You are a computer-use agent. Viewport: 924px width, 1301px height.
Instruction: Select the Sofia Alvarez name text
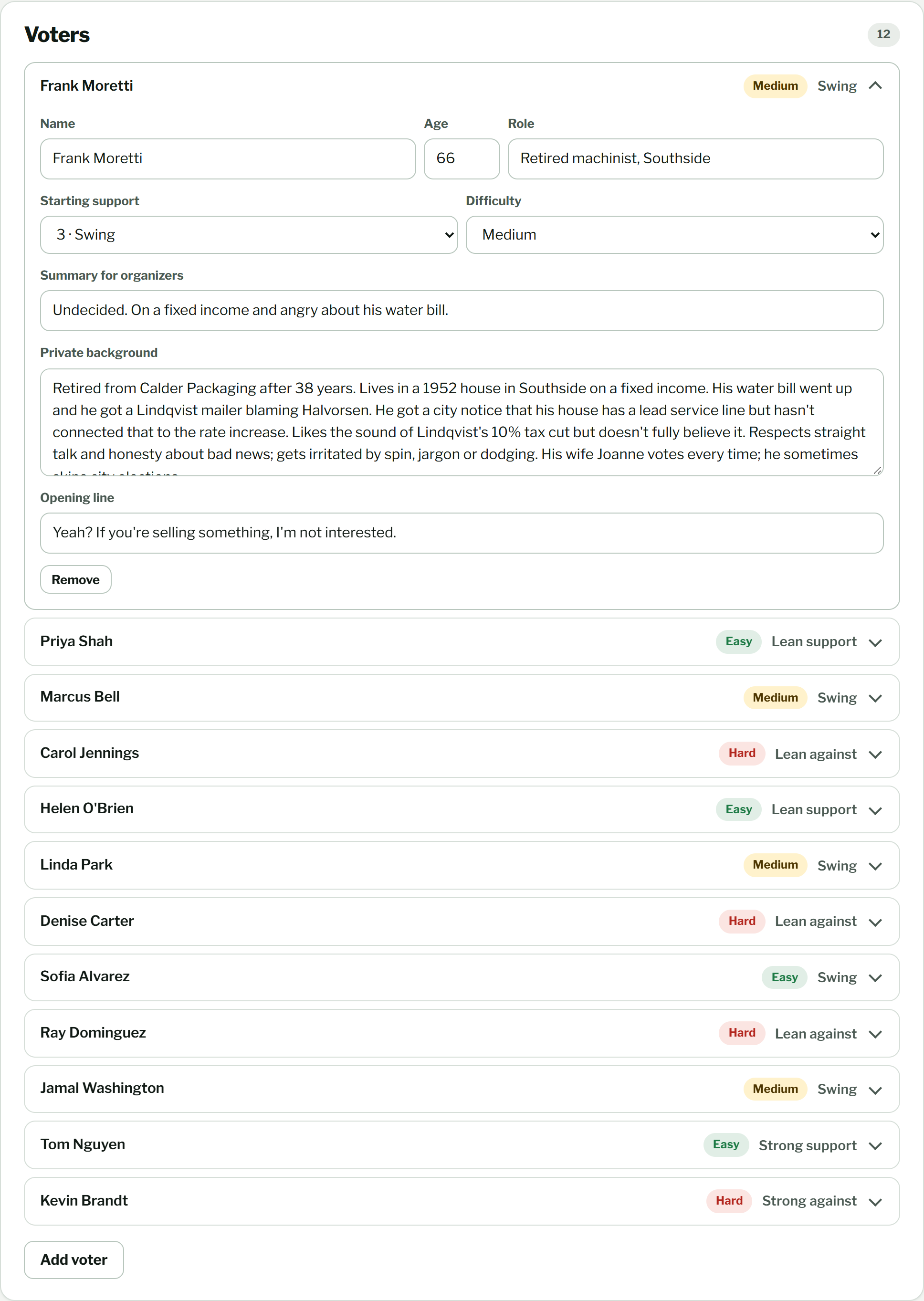[x=85, y=976]
